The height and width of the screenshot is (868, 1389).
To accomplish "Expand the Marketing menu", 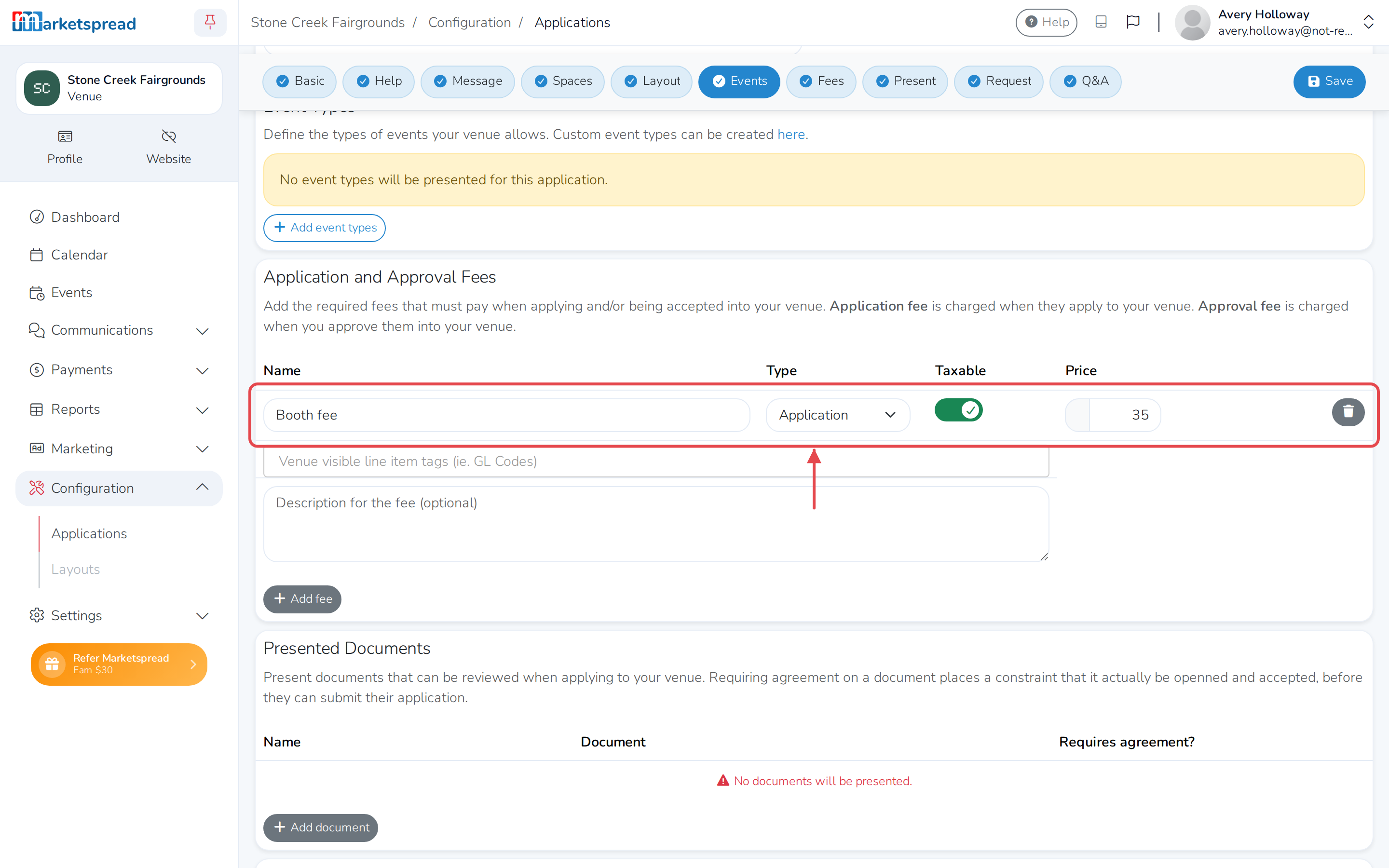I will [x=119, y=448].
